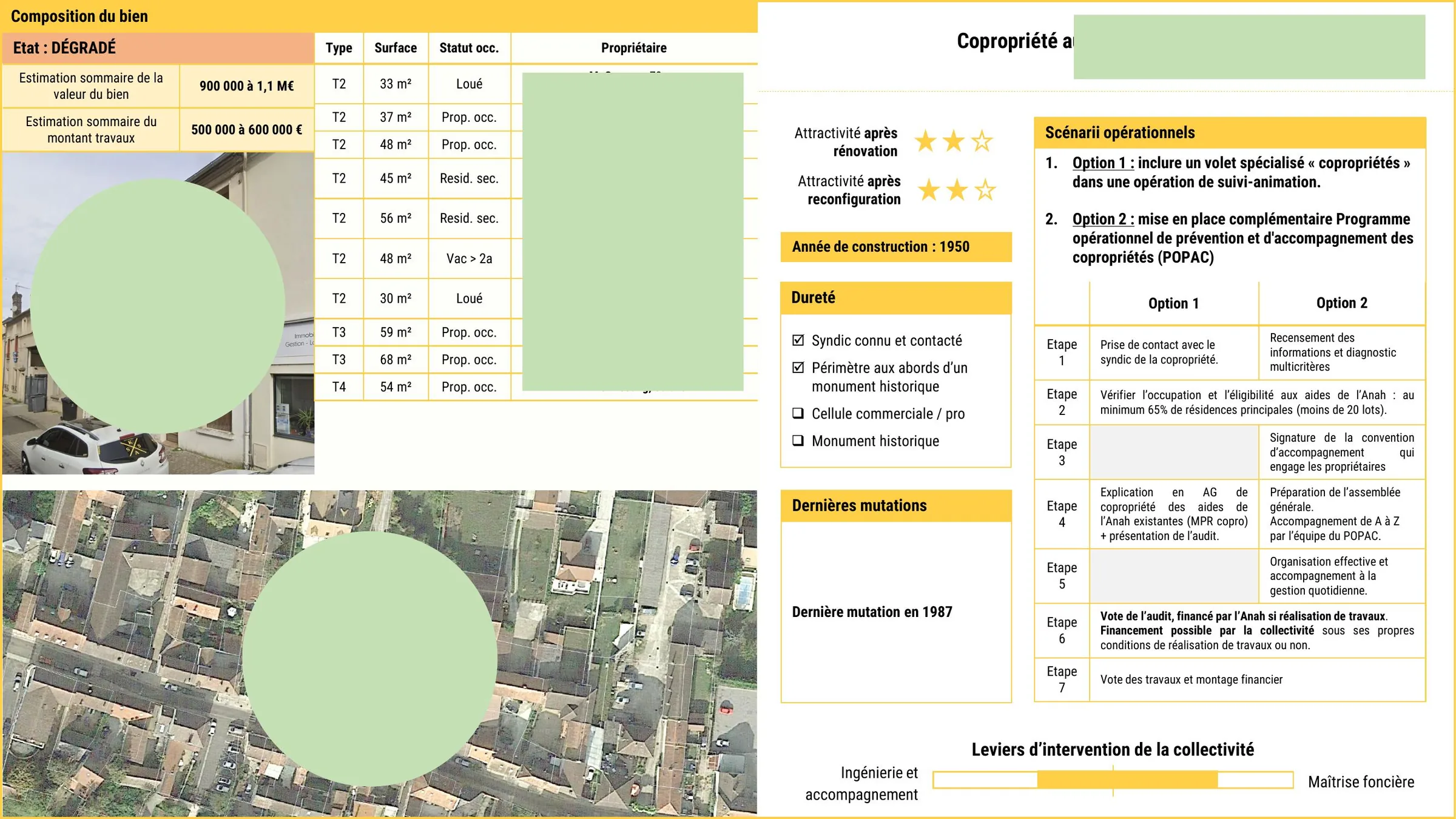Click the 'Etape 7' row label
1456x819 pixels.
[1062, 680]
